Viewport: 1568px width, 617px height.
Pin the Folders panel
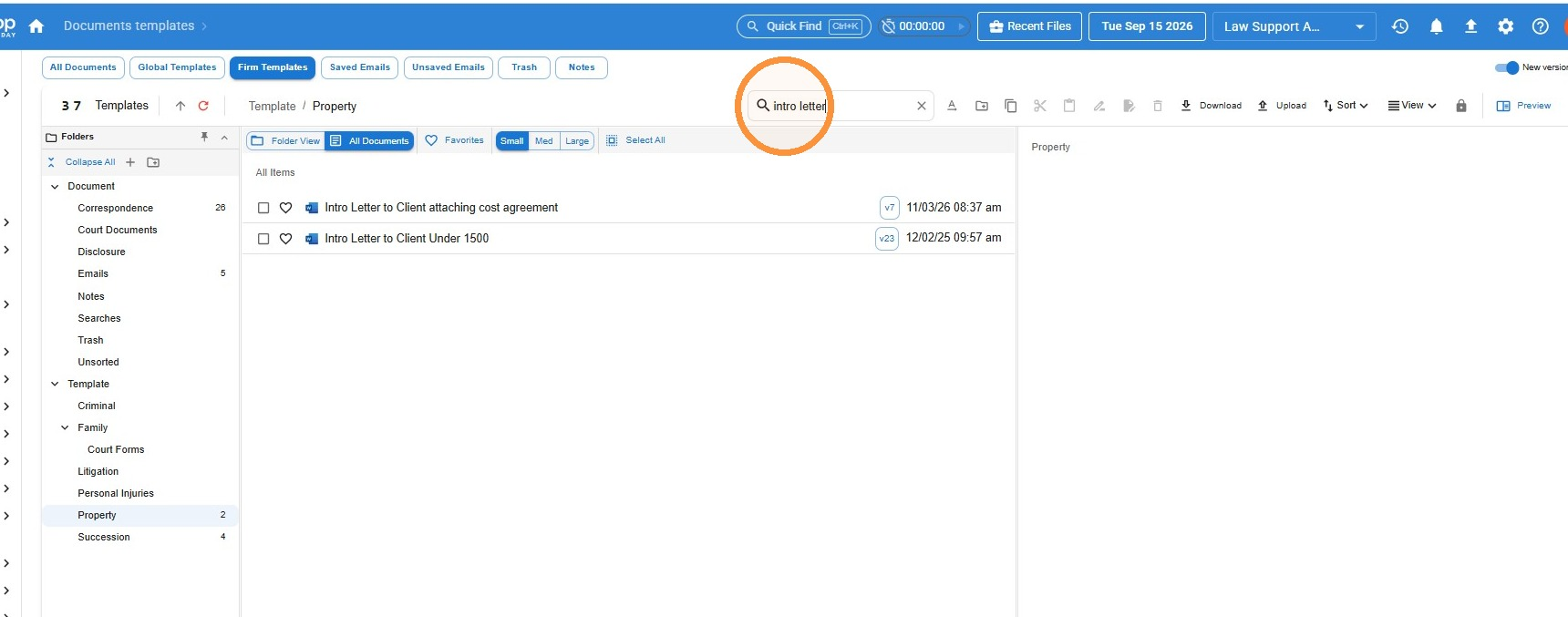point(204,137)
